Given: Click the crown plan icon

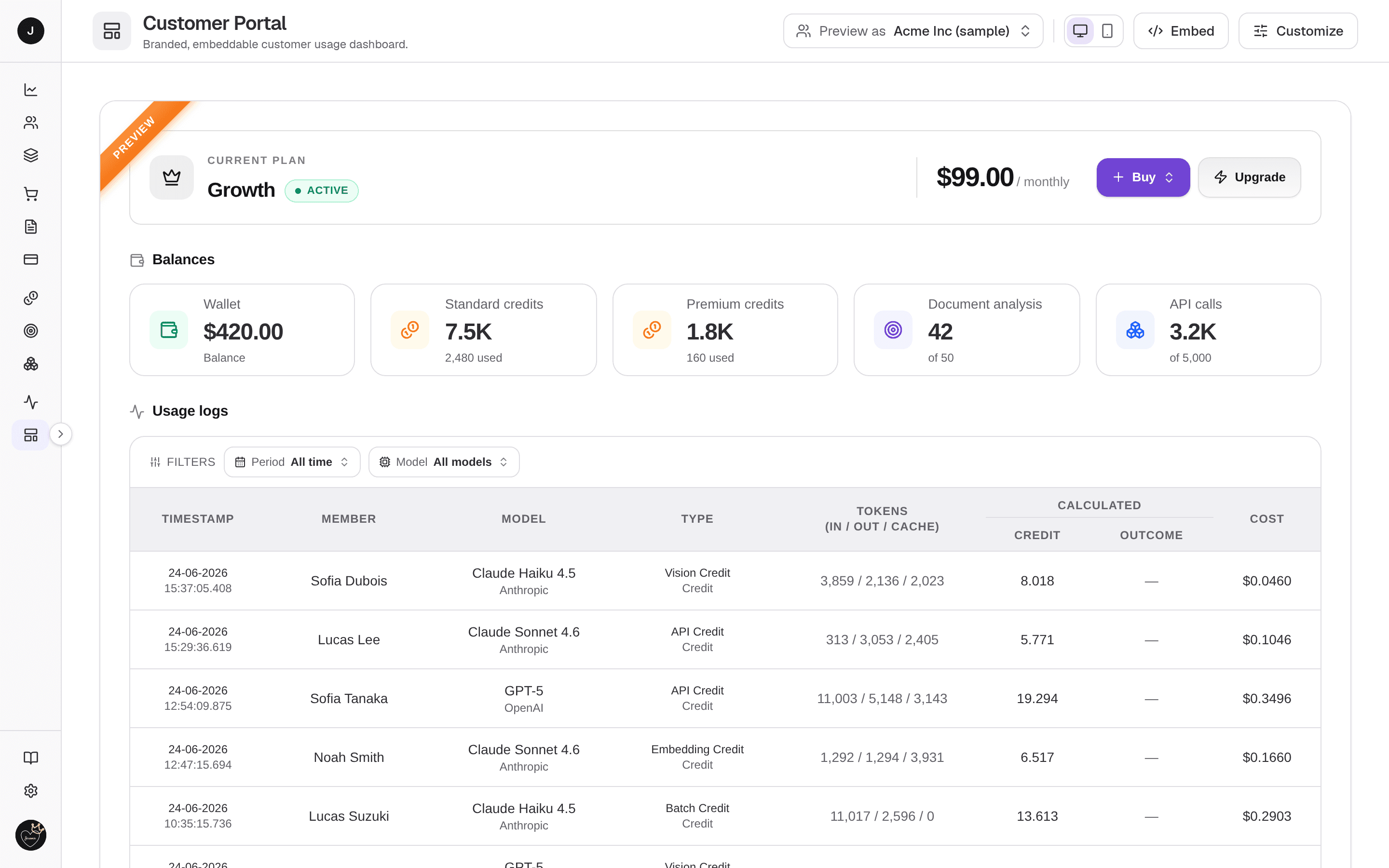Looking at the screenshot, I should click(x=172, y=177).
